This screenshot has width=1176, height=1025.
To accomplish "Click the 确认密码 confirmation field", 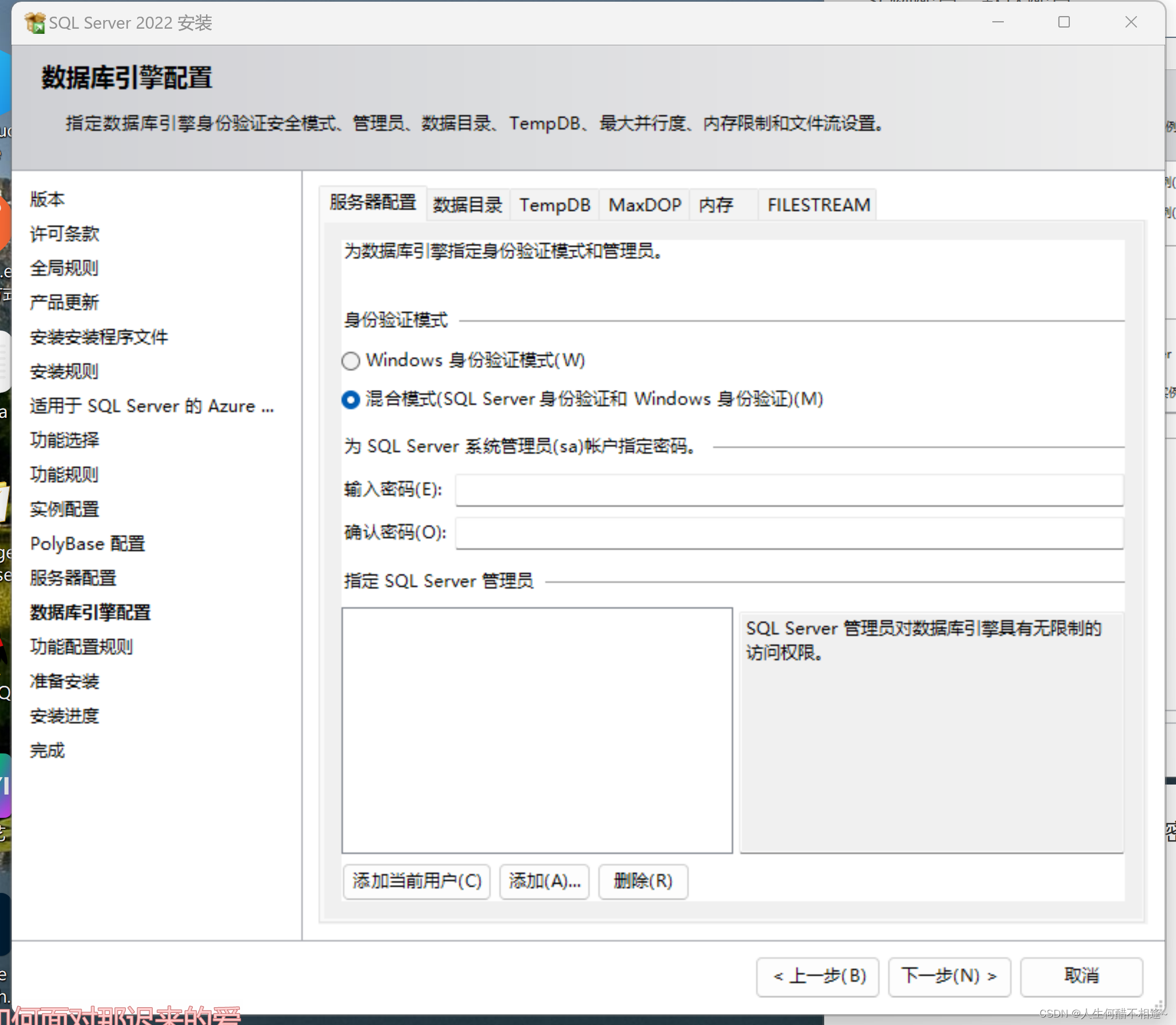I will [x=789, y=533].
